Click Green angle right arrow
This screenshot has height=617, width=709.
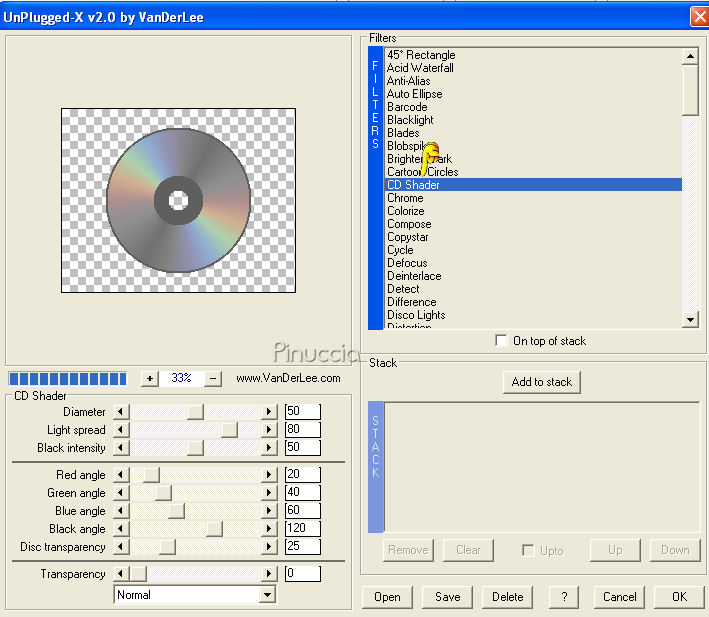[x=269, y=493]
